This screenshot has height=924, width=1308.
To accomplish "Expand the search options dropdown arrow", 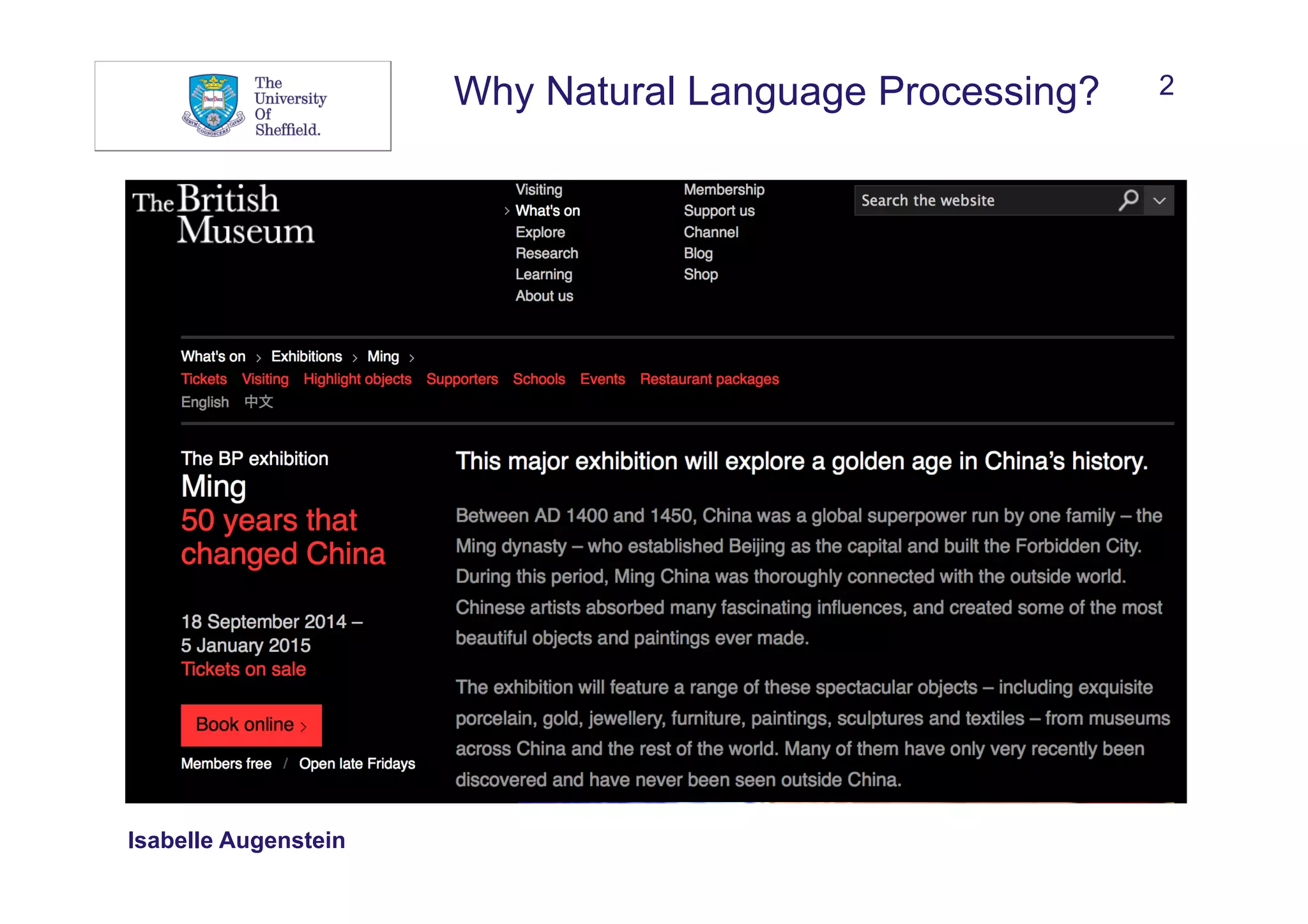I will [1159, 201].
